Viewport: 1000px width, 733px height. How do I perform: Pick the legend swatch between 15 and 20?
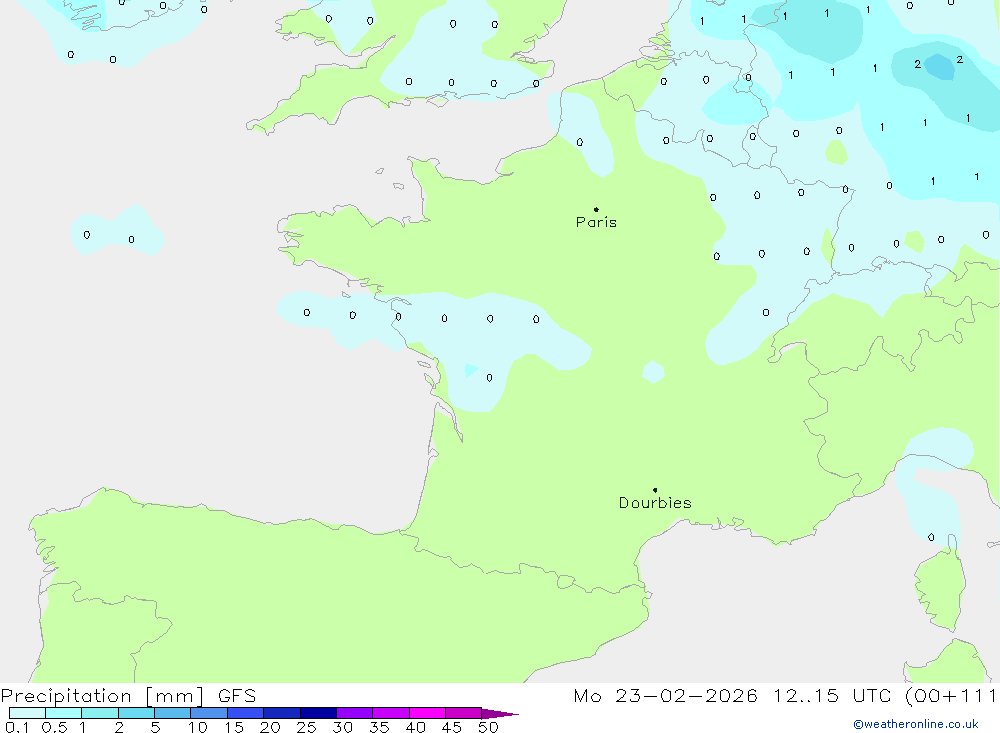pyautogui.click(x=245, y=713)
